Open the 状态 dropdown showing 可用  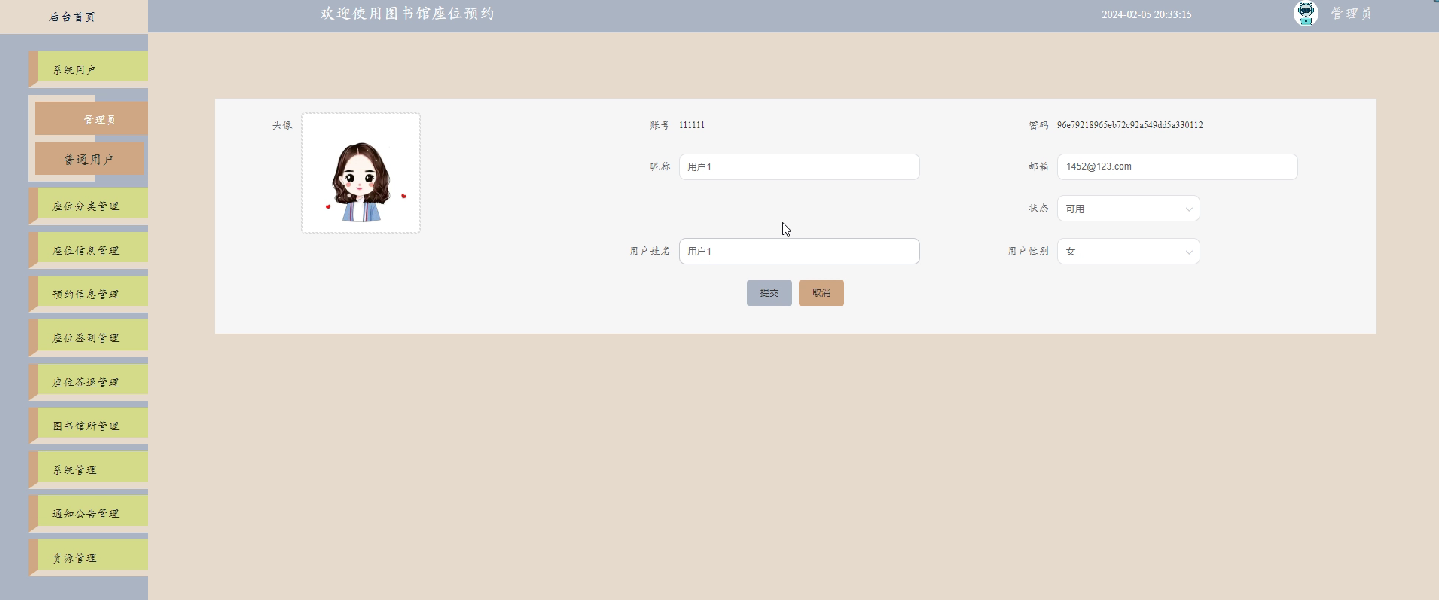tap(1128, 209)
